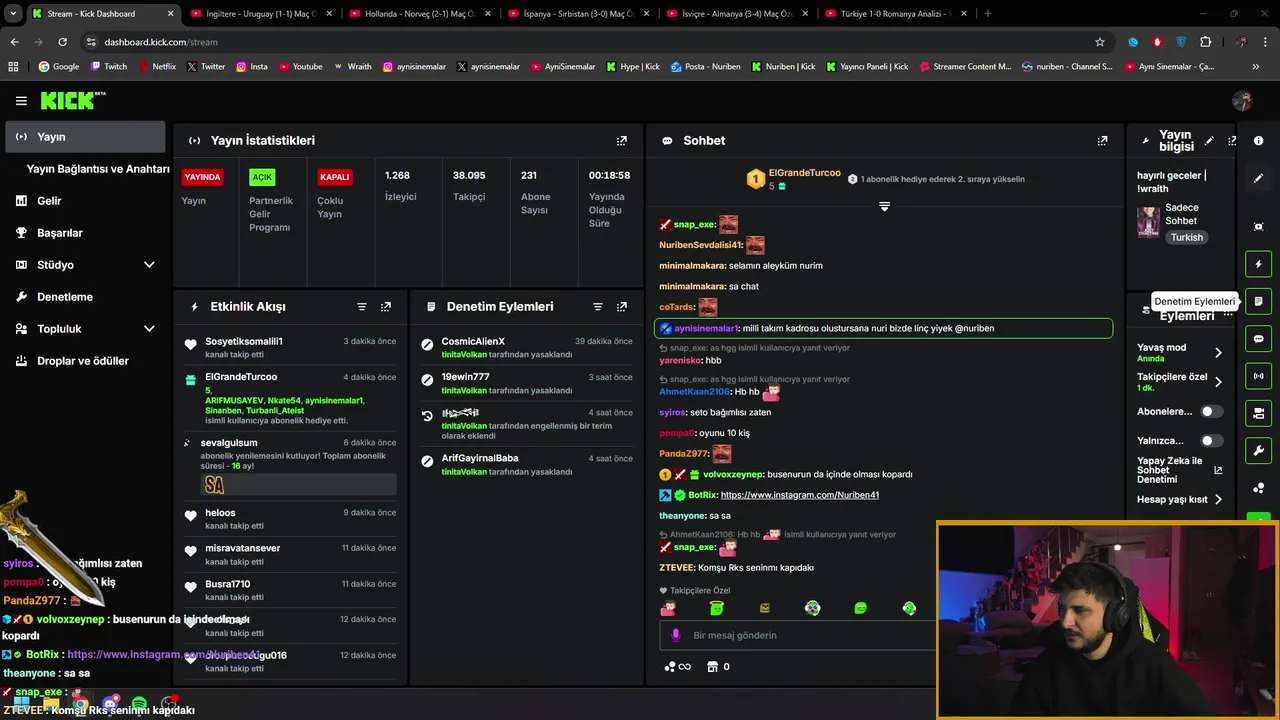Click the Sosyetiksomalili1 follow event
1280x720 pixels.
click(x=290, y=348)
